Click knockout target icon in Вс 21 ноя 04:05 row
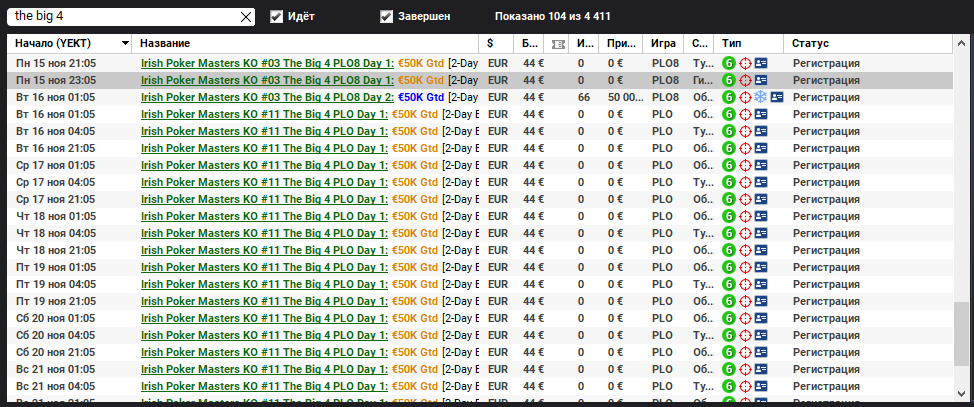Viewport: 974px width, 407px height. [745, 386]
